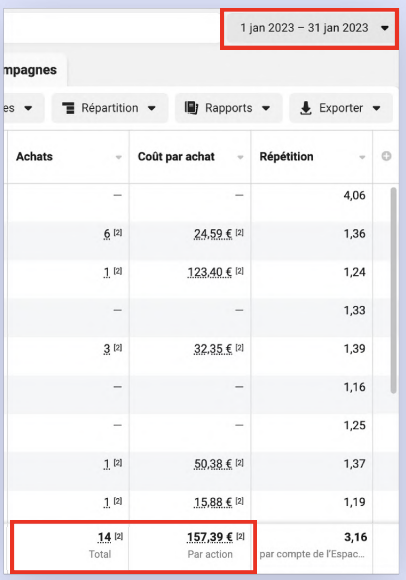Click the 50,38 € cost value
This screenshot has height=580, width=406.
[213, 464]
